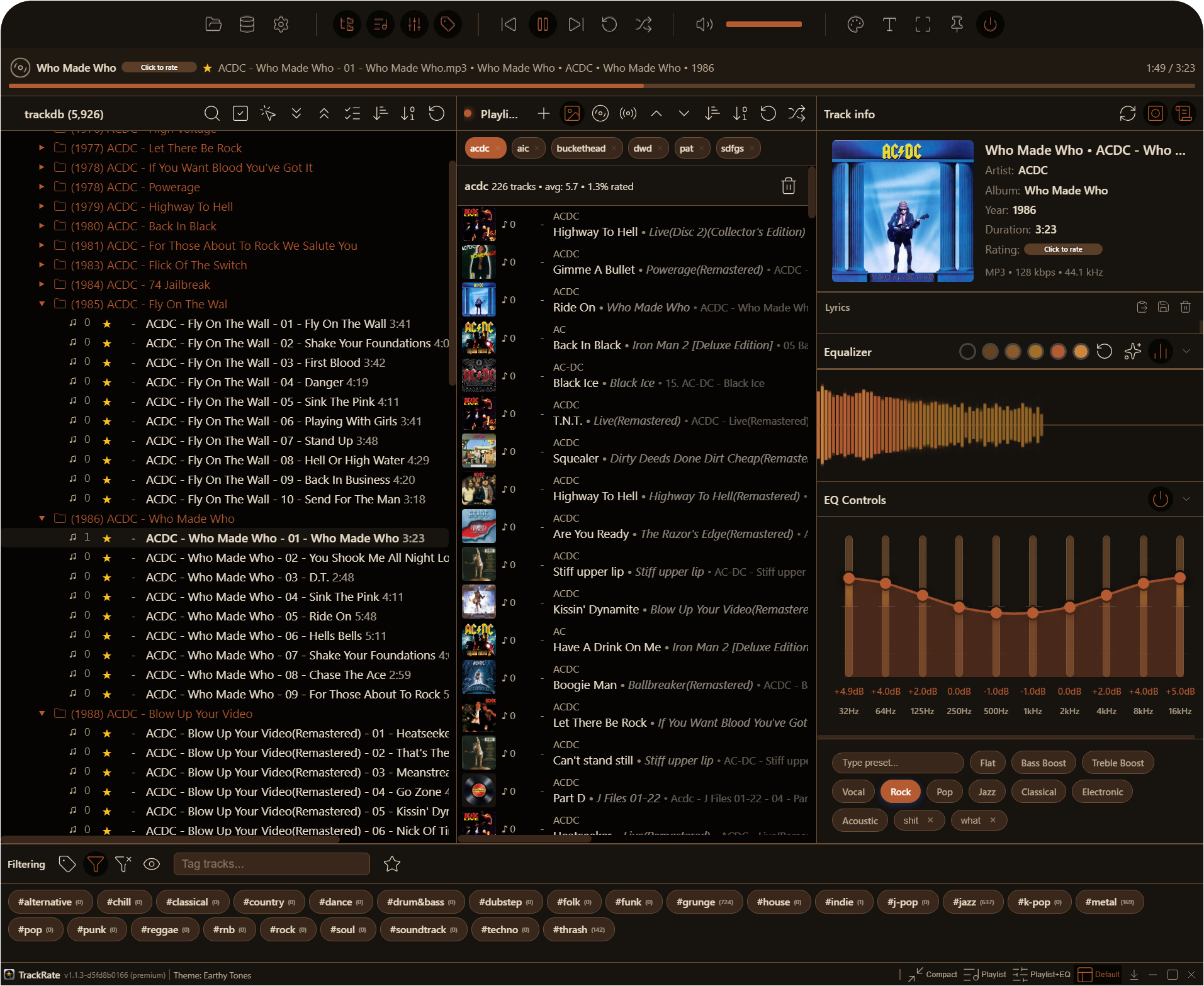Image resolution: width=1204 pixels, height=986 pixels.
Task: Toggle the EQ Controls power button
Action: (x=1161, y=500)
